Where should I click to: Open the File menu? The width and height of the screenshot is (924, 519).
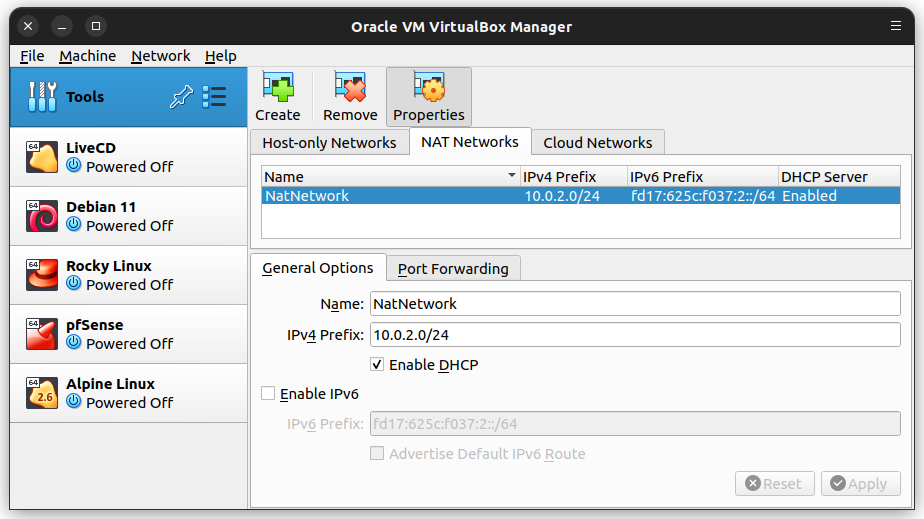click(32, 56)
